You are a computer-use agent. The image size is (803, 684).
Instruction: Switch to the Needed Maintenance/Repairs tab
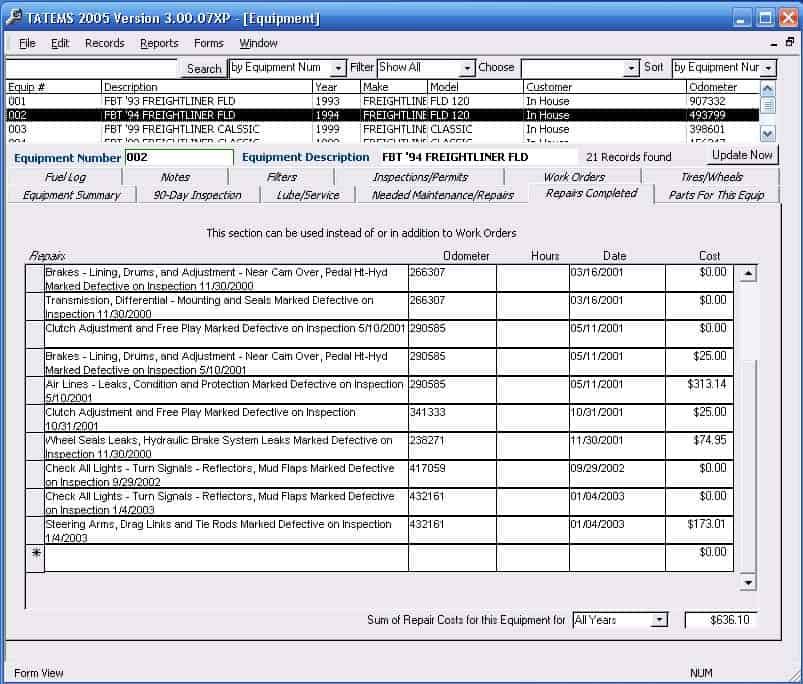coord(442,195)
